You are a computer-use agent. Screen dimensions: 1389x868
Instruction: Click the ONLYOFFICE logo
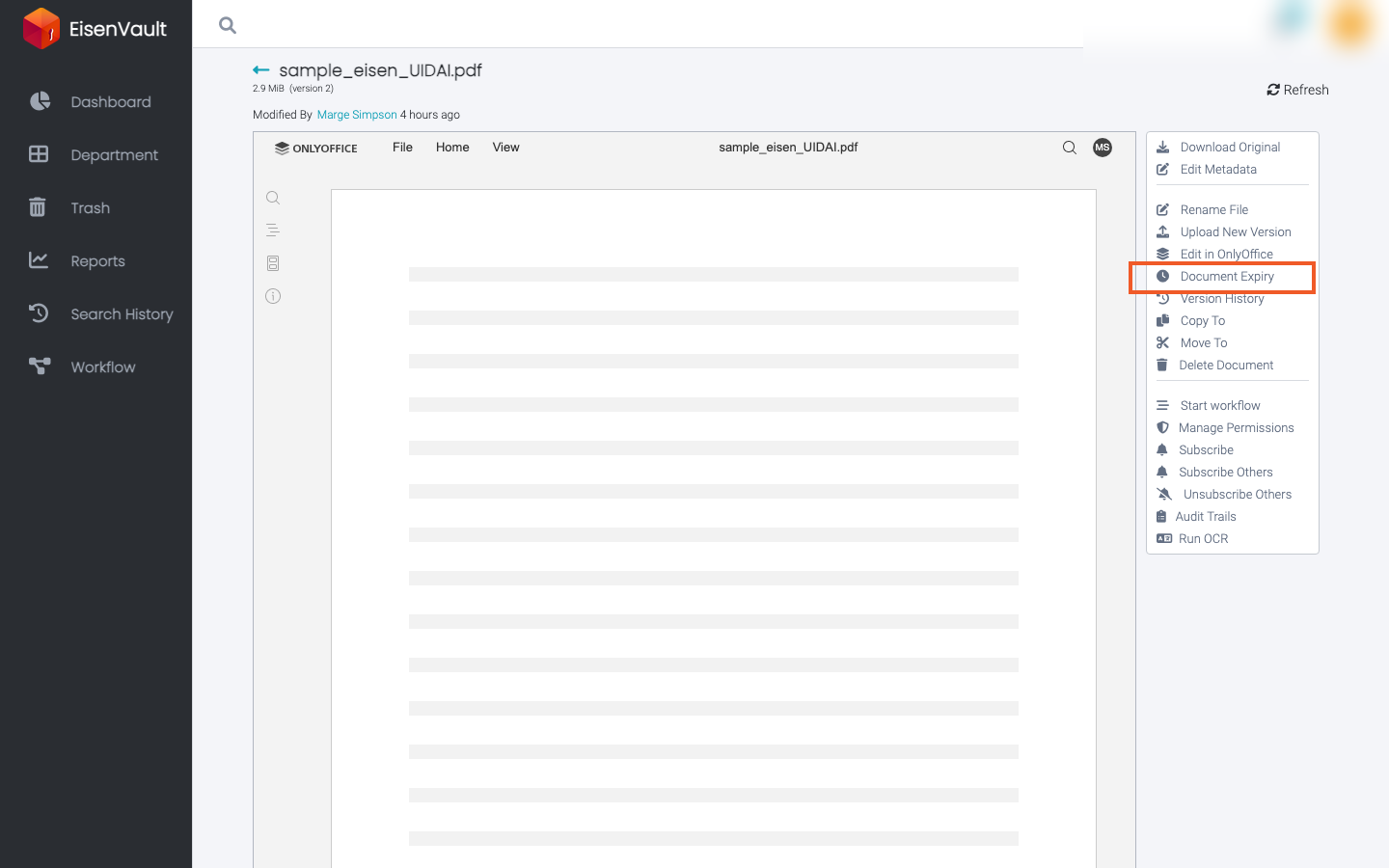(315, 149)
